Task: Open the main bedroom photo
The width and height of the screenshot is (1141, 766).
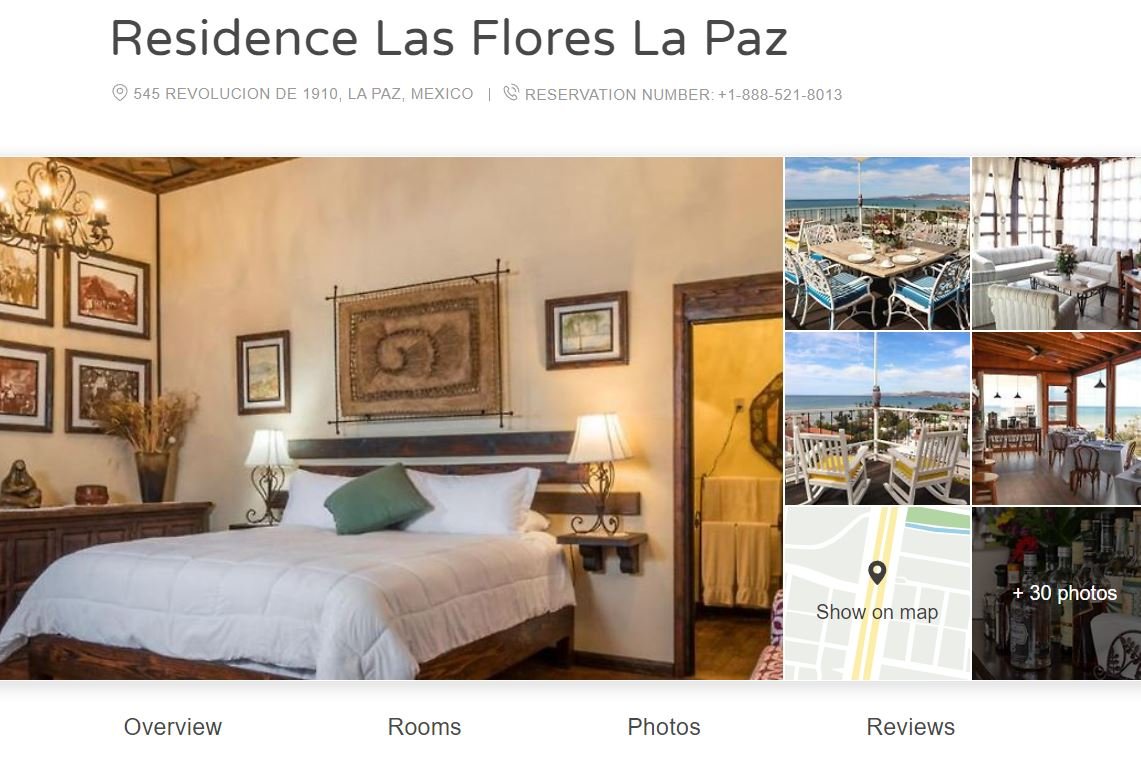Action: (x=391, y=418)
